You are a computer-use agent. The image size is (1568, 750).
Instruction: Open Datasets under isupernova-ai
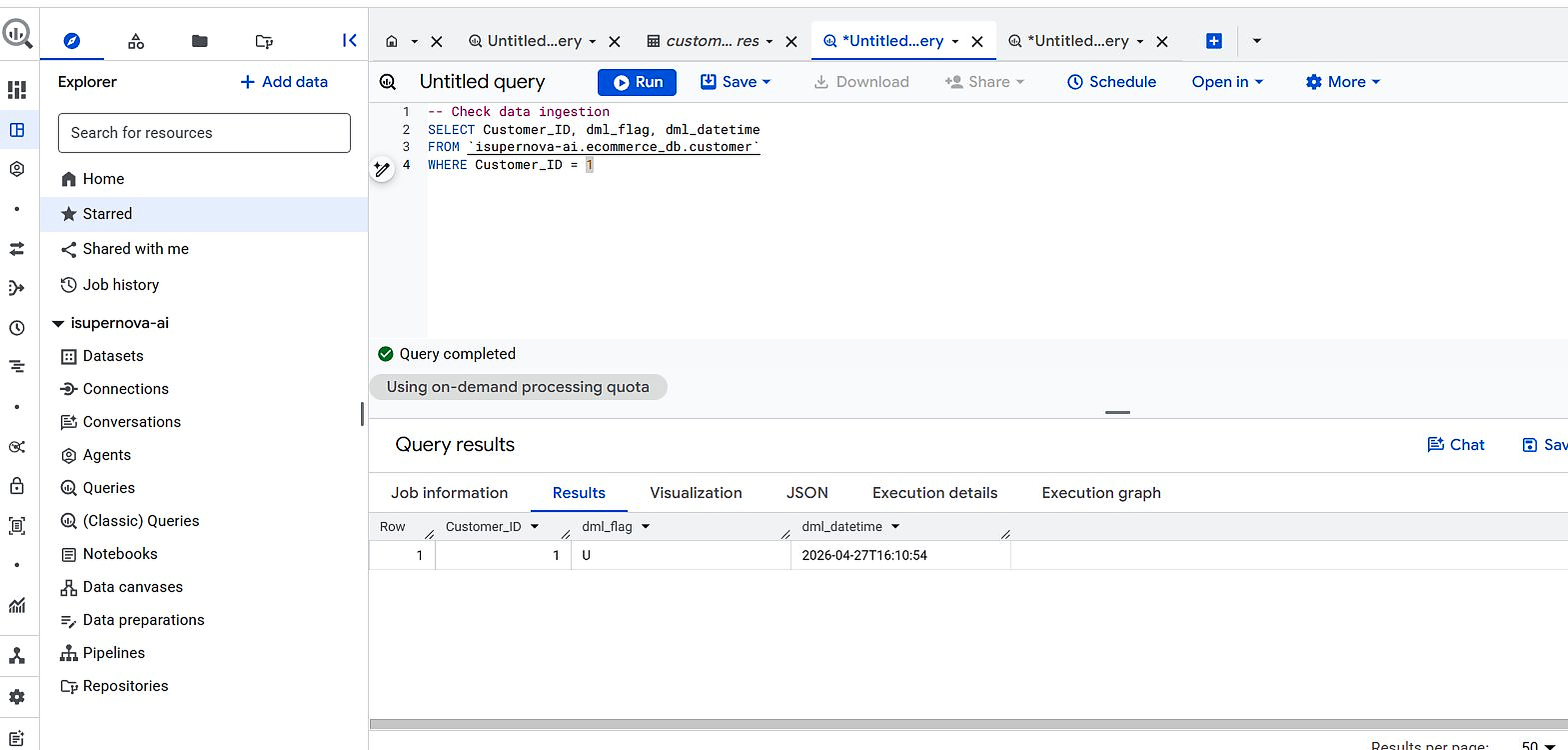[112, 356]
